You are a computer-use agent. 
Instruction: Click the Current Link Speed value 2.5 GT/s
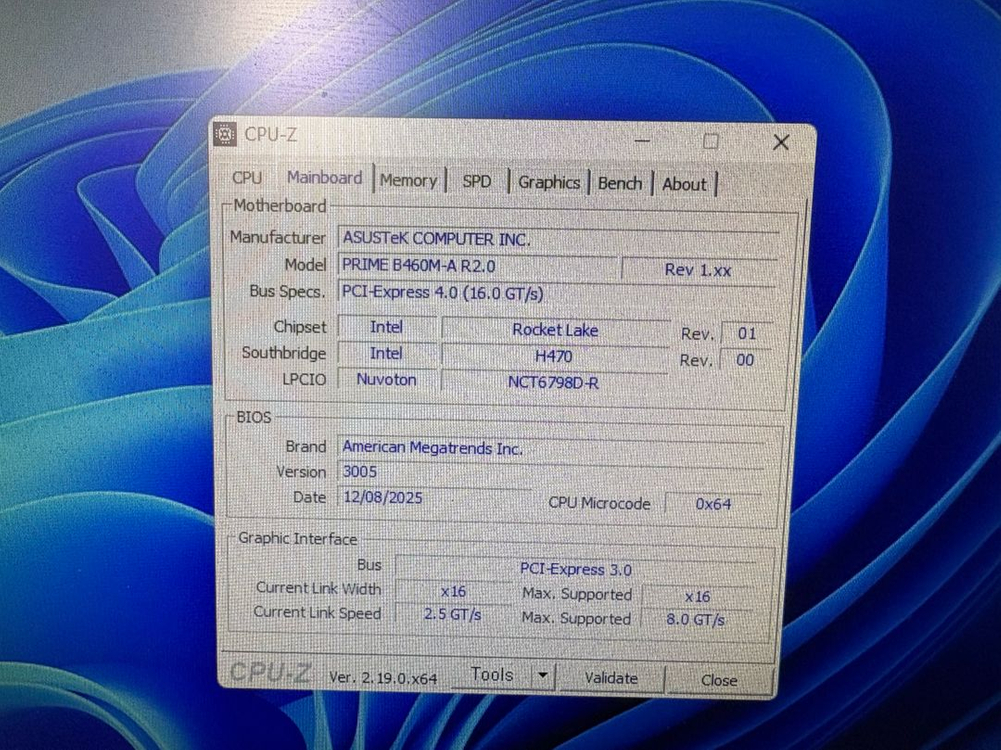coord(453,614)
